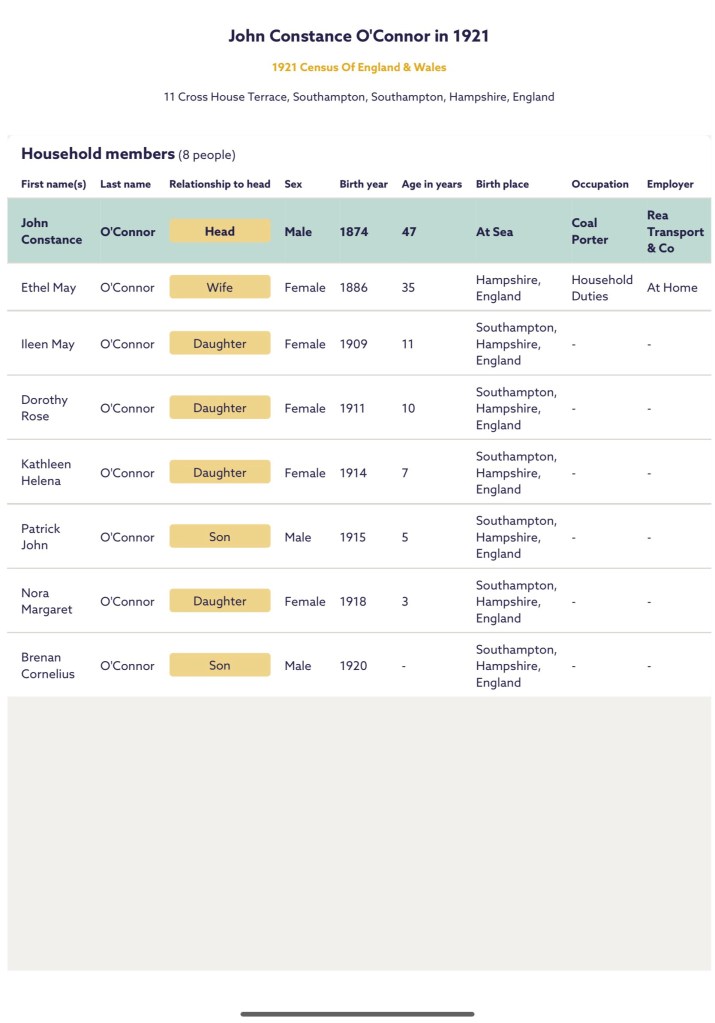
Task: Click the Employer column header
Action: [670, 184]
